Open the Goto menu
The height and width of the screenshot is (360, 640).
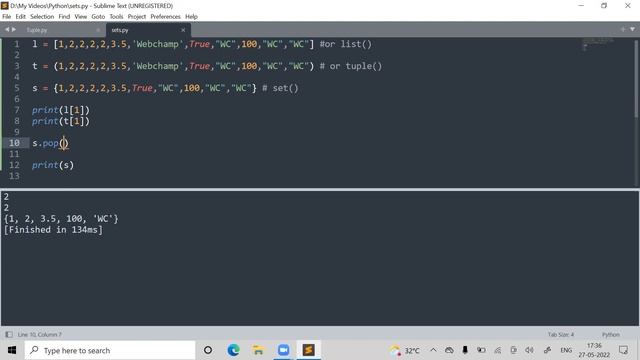click(x=98, y=17)
